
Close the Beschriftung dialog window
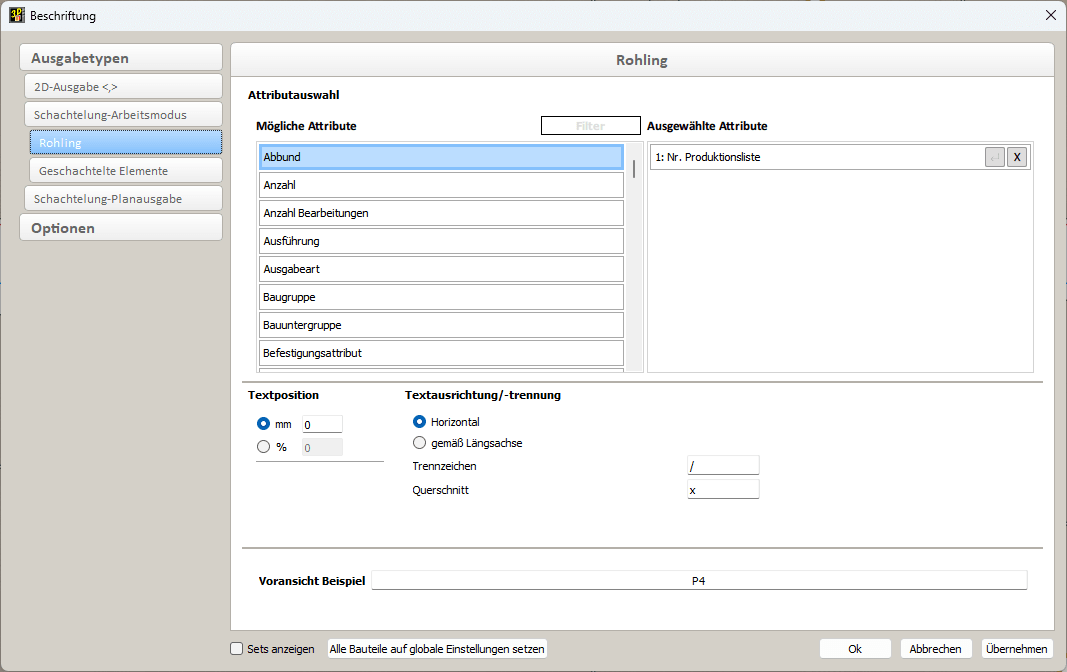[x=1051, y=15]
